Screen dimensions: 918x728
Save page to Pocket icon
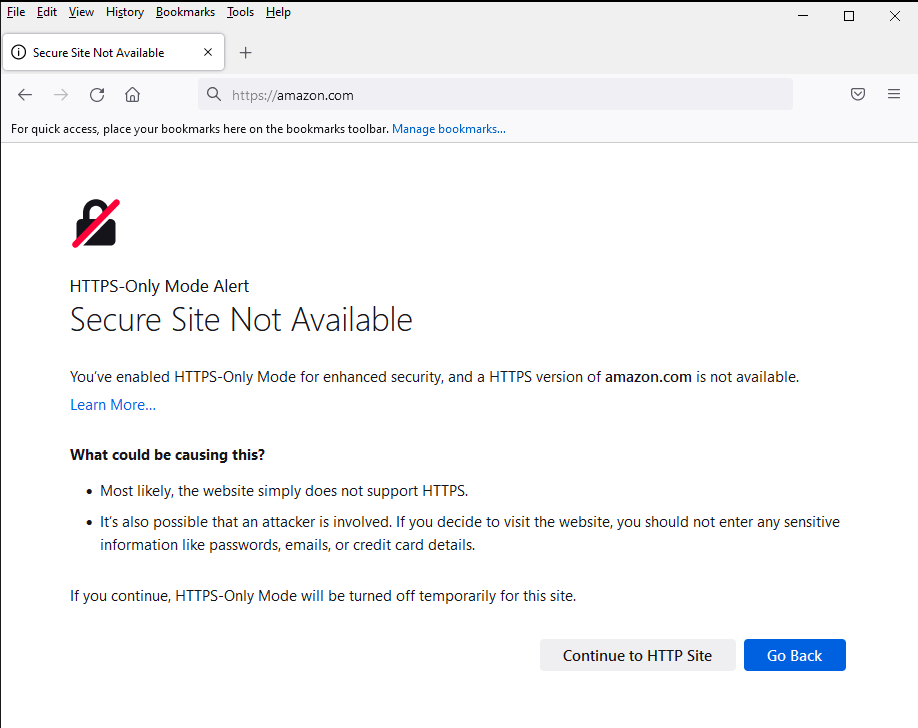point(858,94)
